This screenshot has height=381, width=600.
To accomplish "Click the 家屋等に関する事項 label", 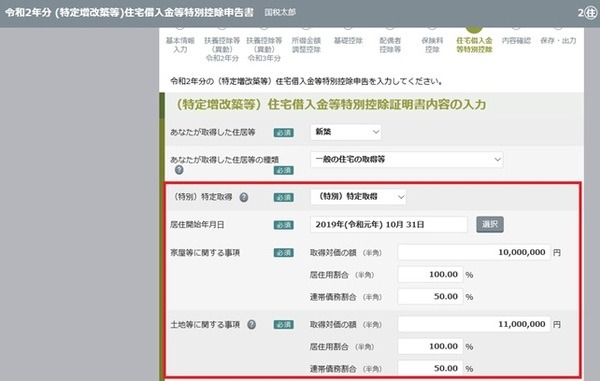I will coord(205,253).
